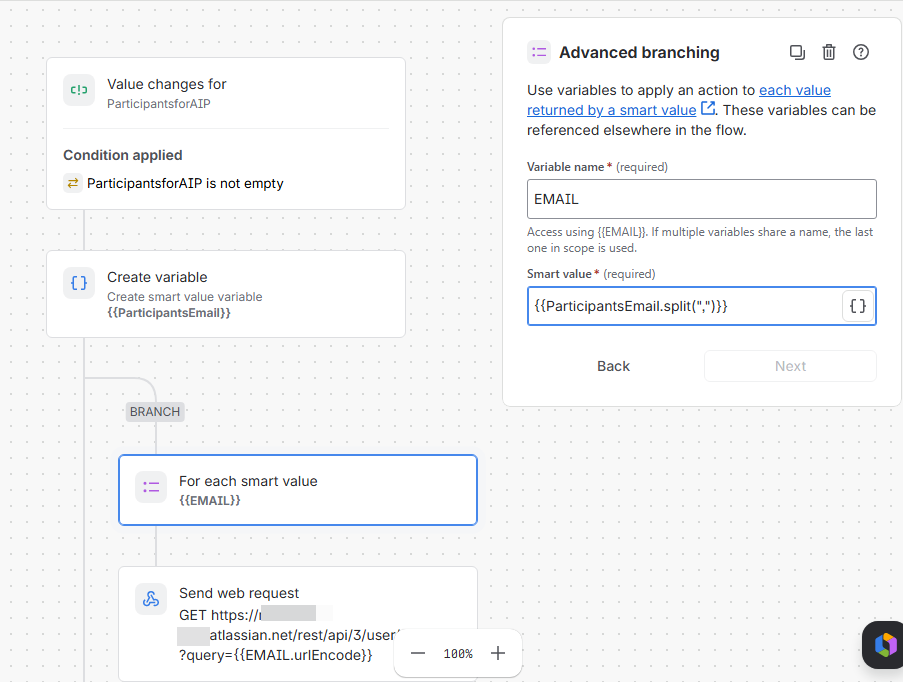The height and width of the screenshot is (682, 903).
Task: Select the Create variable action card
Action: click(226, 294)
